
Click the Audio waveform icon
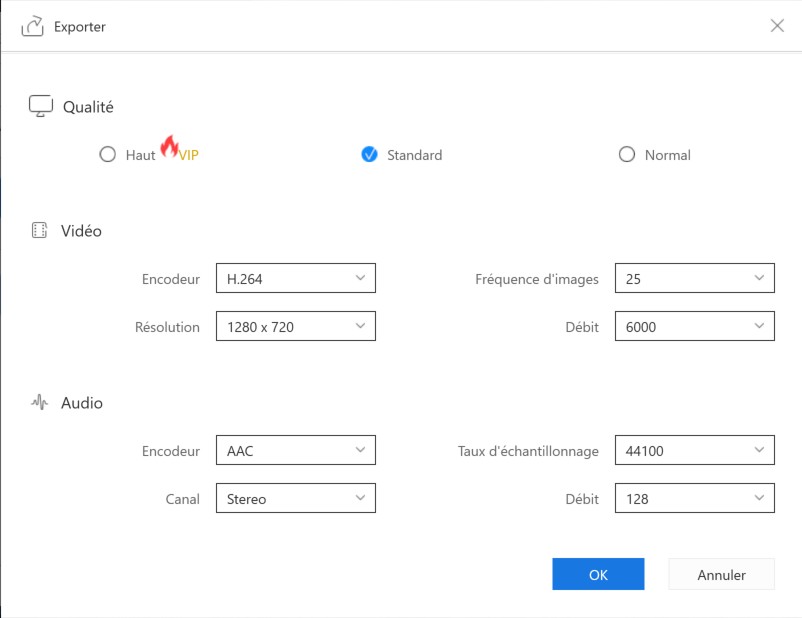click(x=40, y=403)
